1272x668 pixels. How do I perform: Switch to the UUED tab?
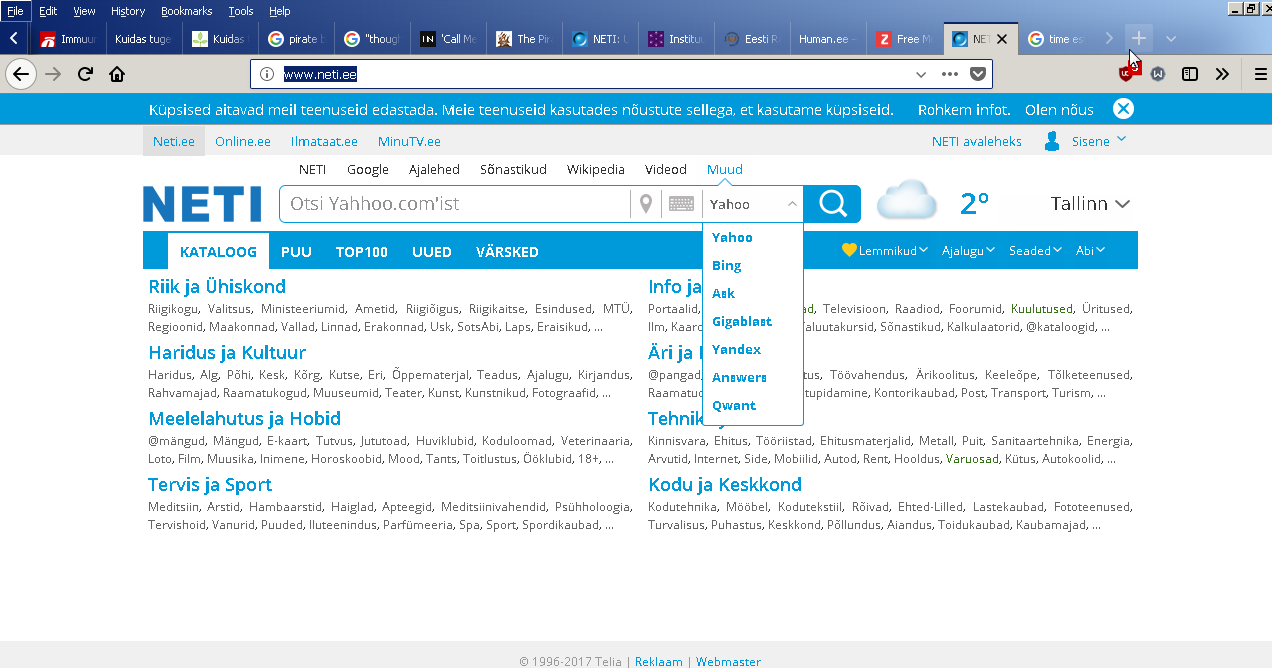(432, 252)
